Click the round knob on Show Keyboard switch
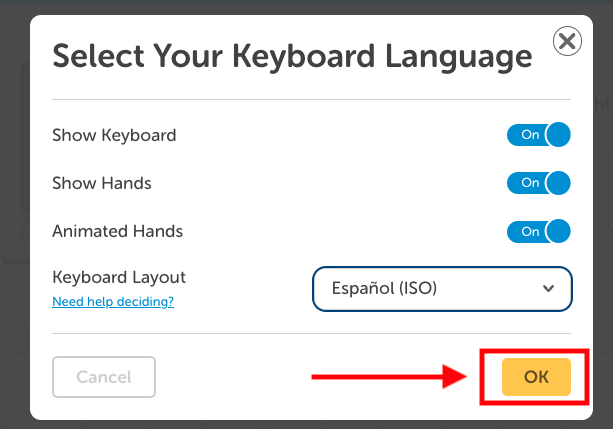613x429 pixels. click(558, 135)
